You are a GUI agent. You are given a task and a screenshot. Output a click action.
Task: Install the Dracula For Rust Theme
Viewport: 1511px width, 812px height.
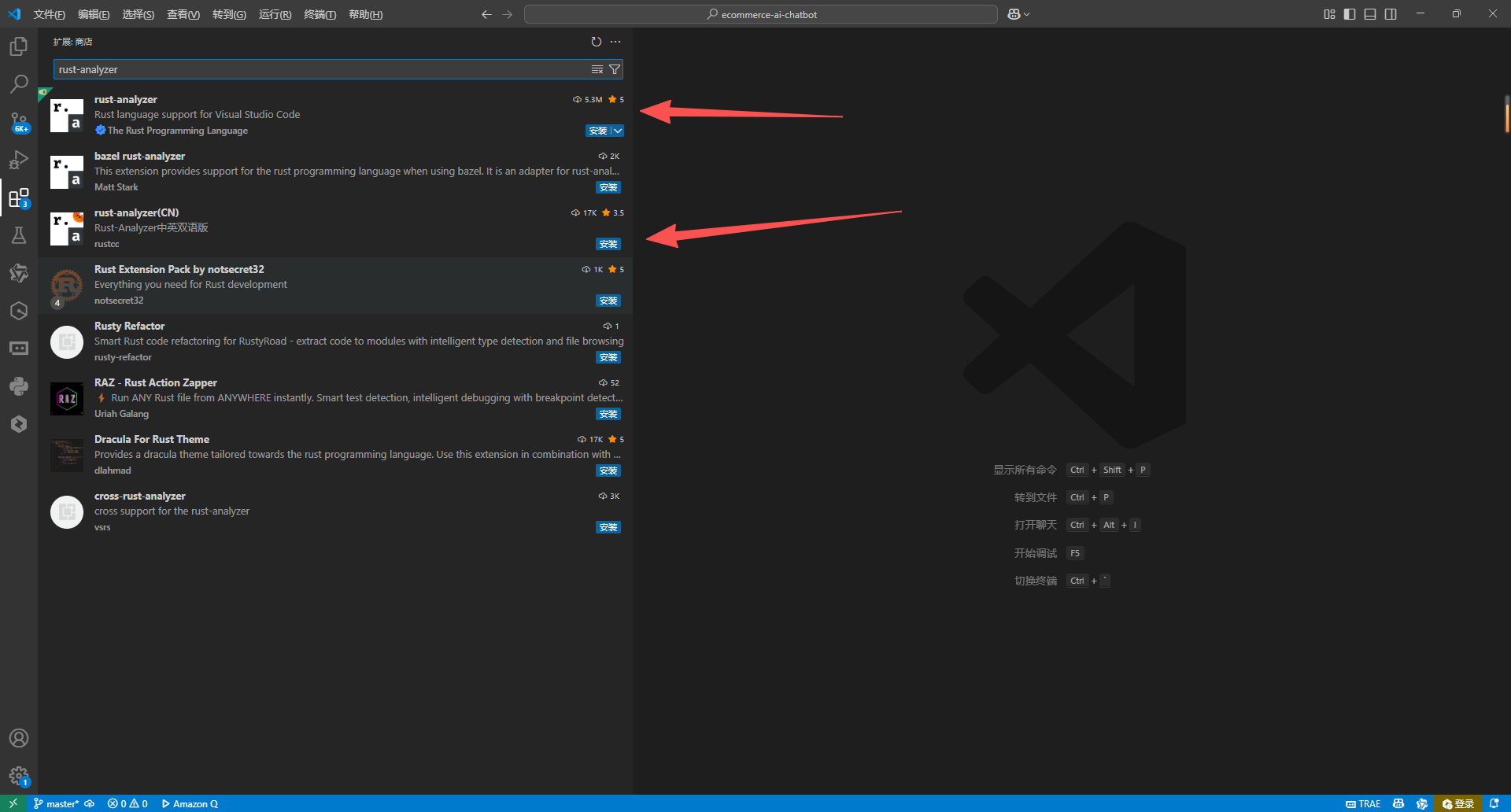click(608, 471)
